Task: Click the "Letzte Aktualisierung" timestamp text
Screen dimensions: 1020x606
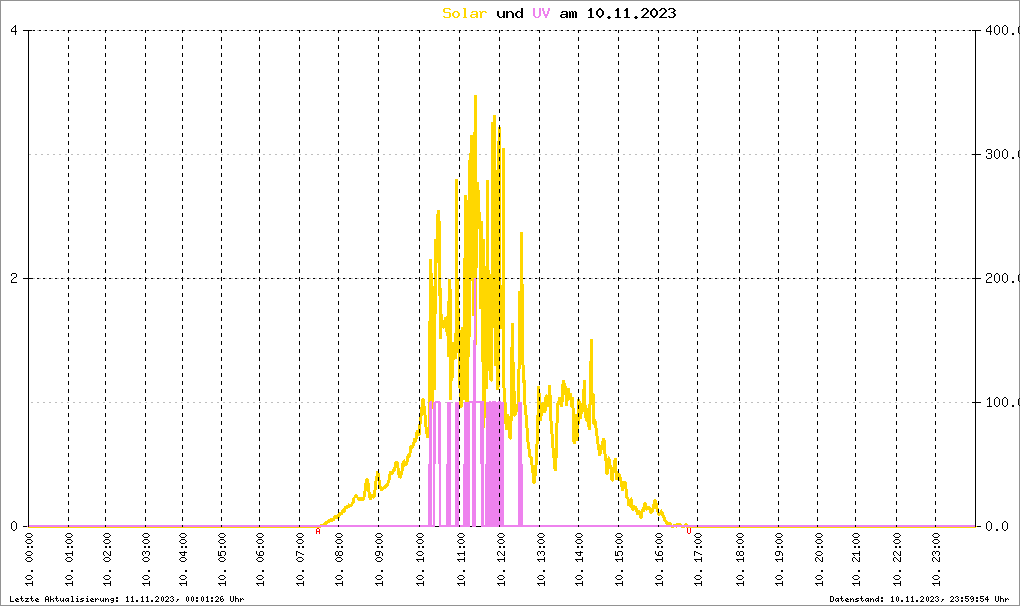Action: (x=125, y=598)
